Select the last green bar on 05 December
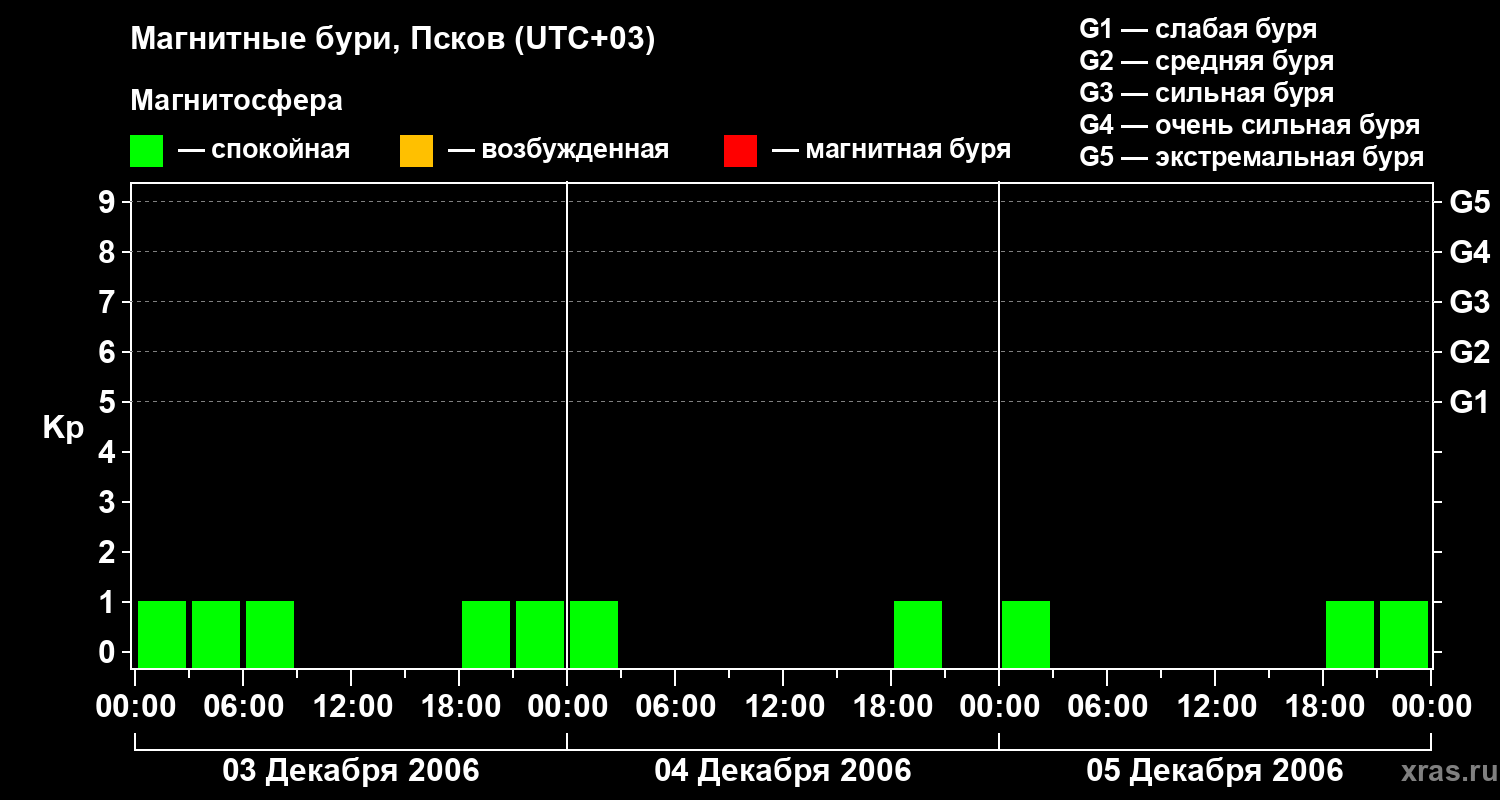Viewport: 1500px width, 800px height. 1404,634
